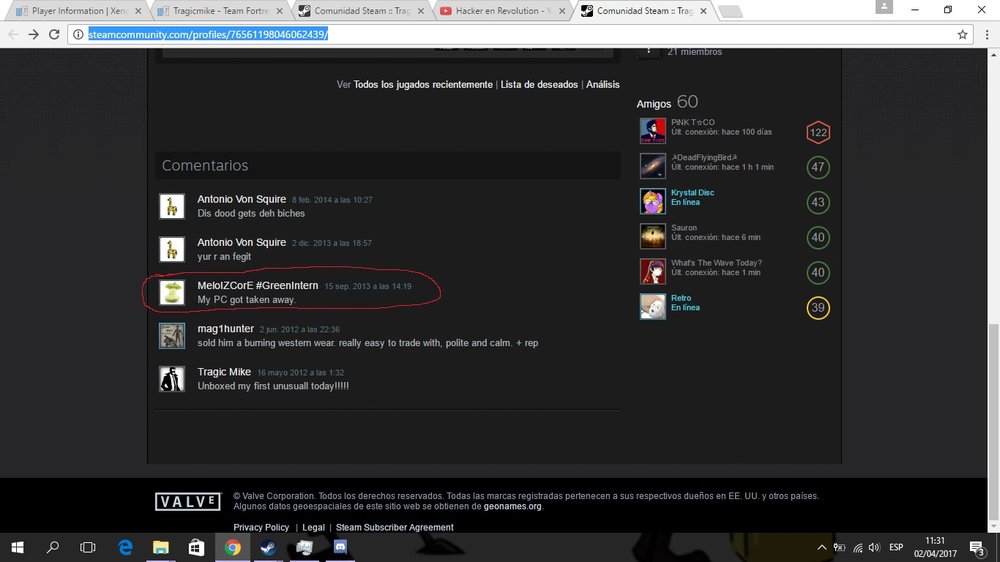The width and height of the screenshot is (1000, 562).
Task: Open the Amigos friends list heading
Action: point(654,103)
